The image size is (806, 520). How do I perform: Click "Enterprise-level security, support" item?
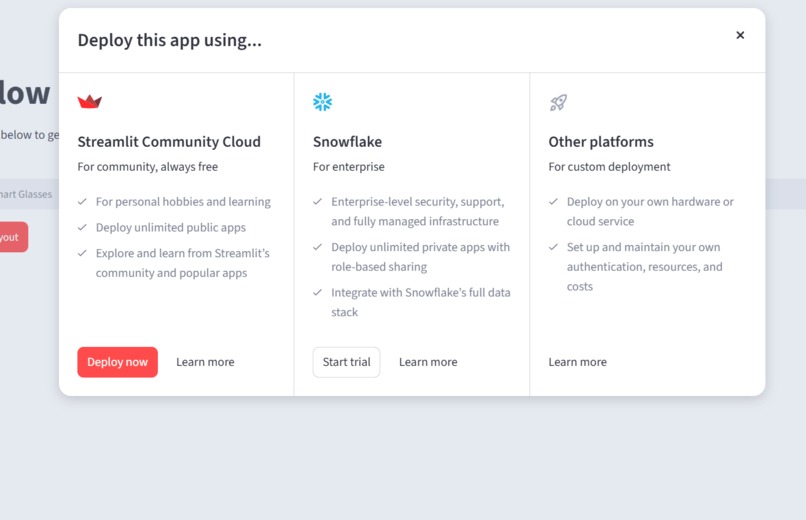(418, 211)
